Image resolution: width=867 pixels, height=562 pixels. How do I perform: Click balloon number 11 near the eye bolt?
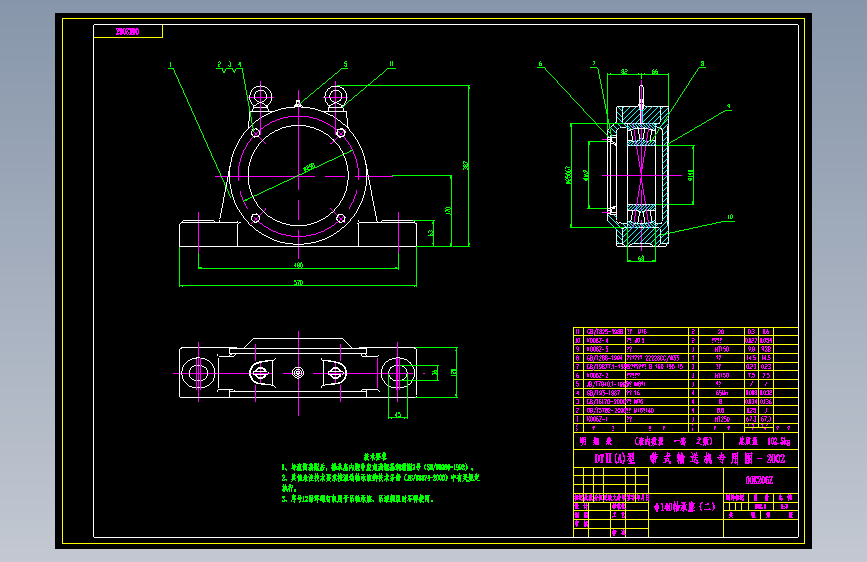tap(391, 64)
